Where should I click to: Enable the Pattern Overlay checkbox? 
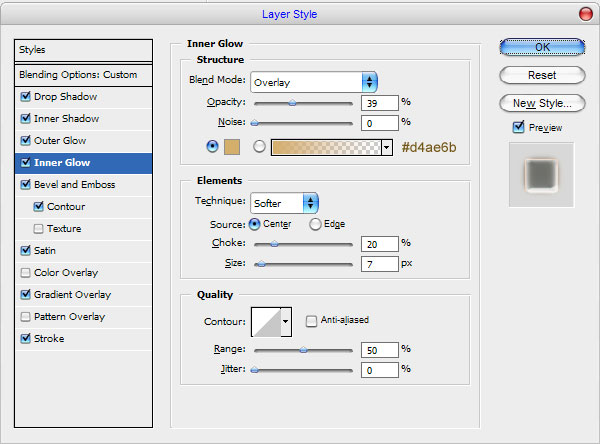[26, 317]
